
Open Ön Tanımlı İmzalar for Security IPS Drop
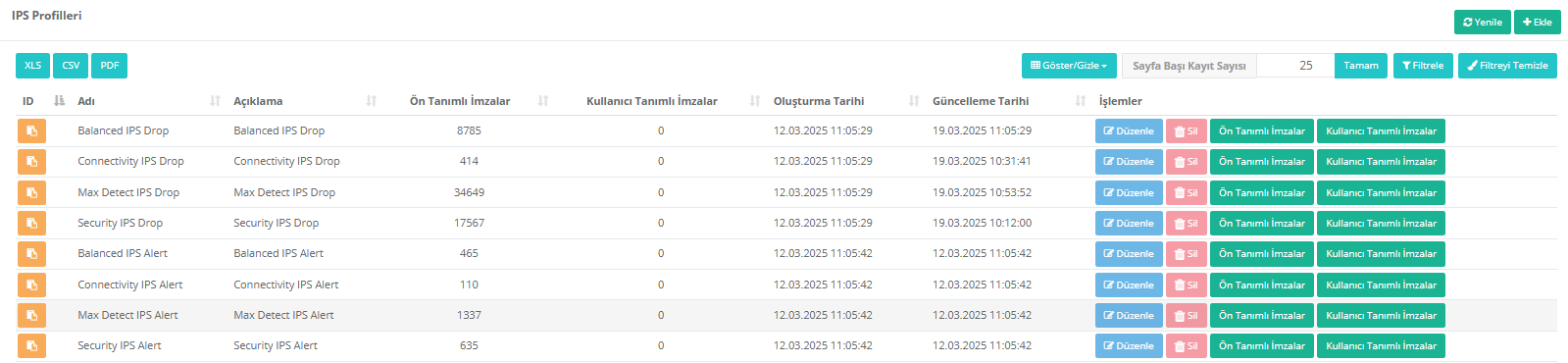click(1262, 224)
